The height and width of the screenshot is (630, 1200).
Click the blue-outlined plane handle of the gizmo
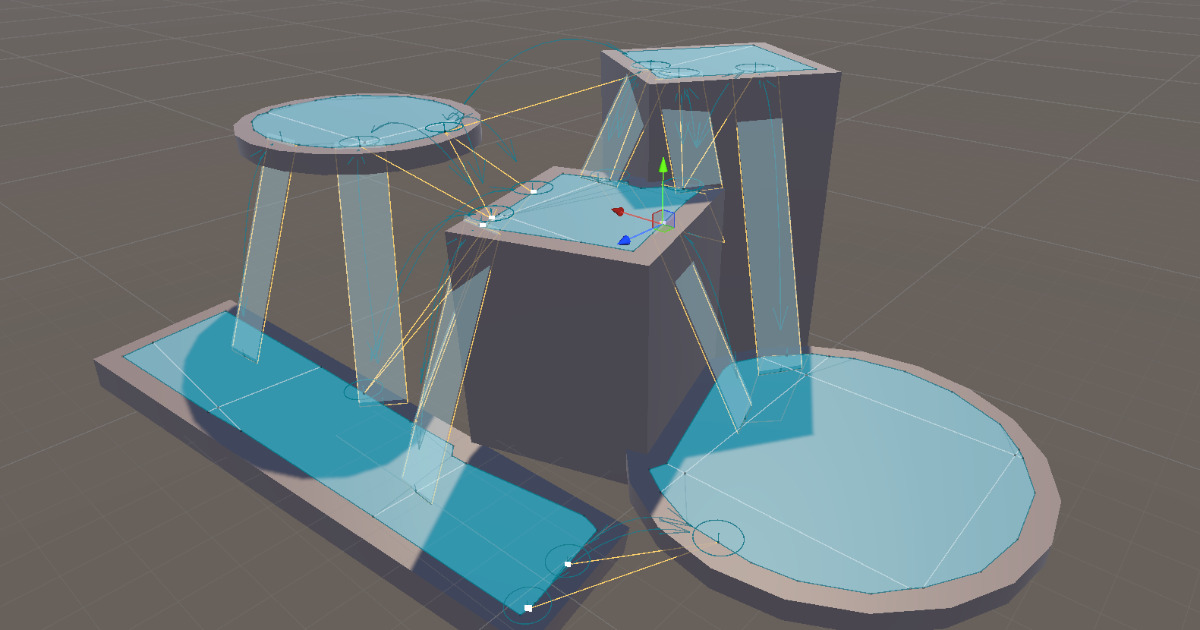point(670,217)
